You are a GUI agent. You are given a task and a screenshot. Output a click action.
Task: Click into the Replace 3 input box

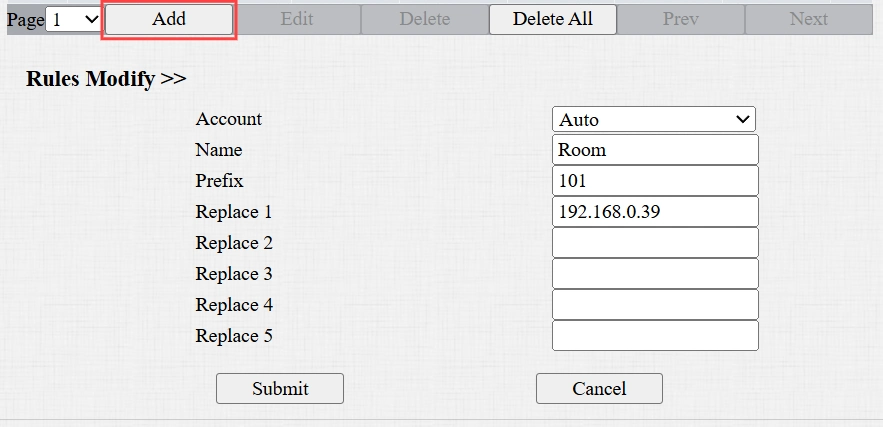pyautogui.click(x=654, y=274)
